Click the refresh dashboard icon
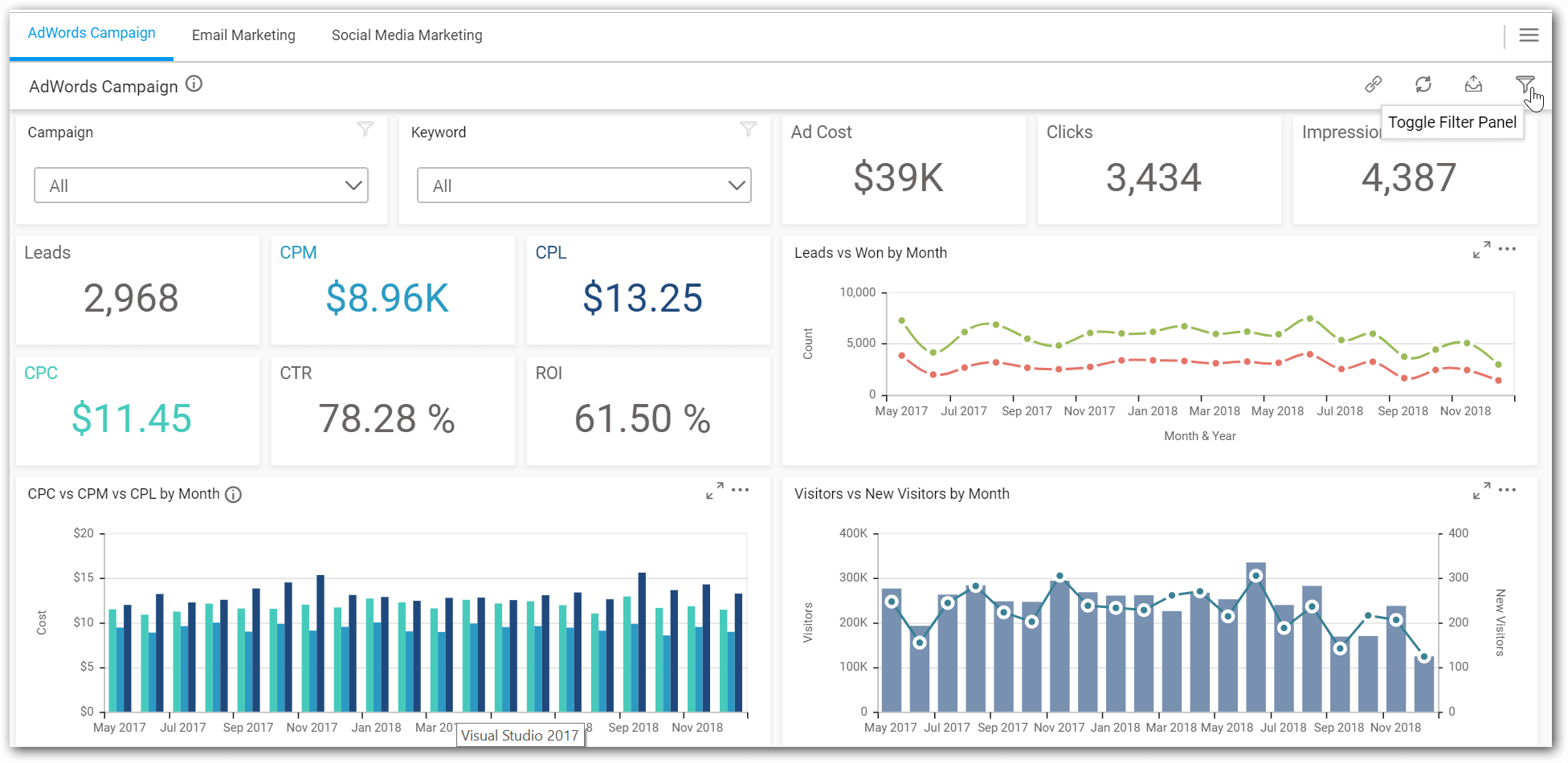Viewport: 1568px width, 763px height. (1423, 84)
